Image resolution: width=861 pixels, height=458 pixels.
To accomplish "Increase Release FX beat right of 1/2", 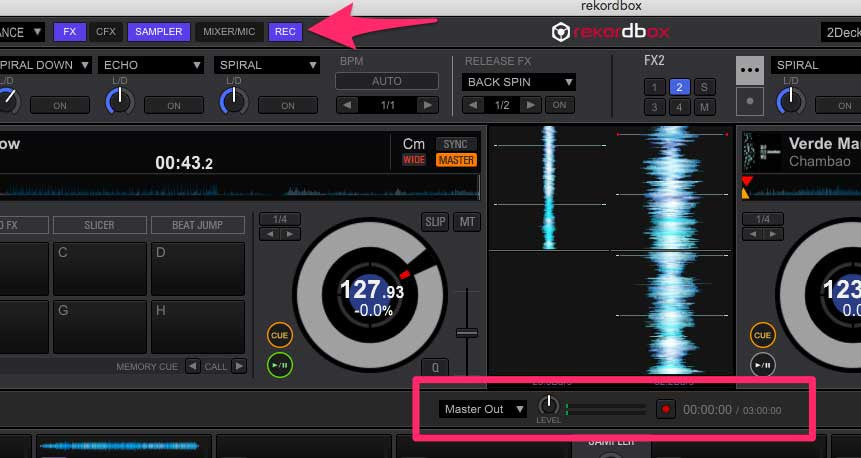I will click(x=530, y=105).
